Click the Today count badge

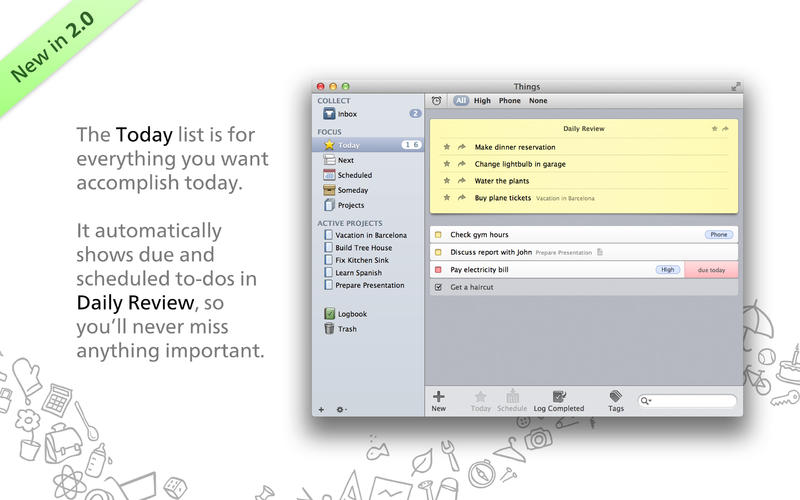(411, 145)
